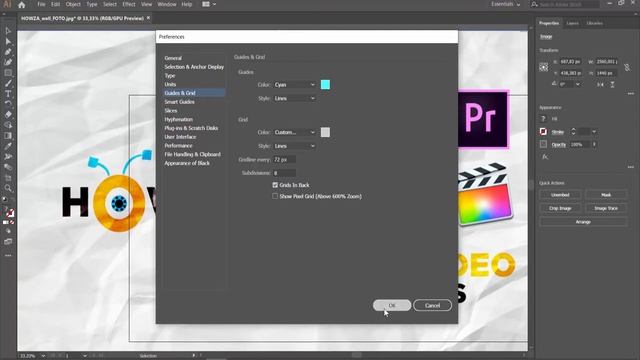The width and height of the screenshot is (640, 360).
Task: Open the Arrange Documents dropdown in menu bar
Action: tap(209, 4)
